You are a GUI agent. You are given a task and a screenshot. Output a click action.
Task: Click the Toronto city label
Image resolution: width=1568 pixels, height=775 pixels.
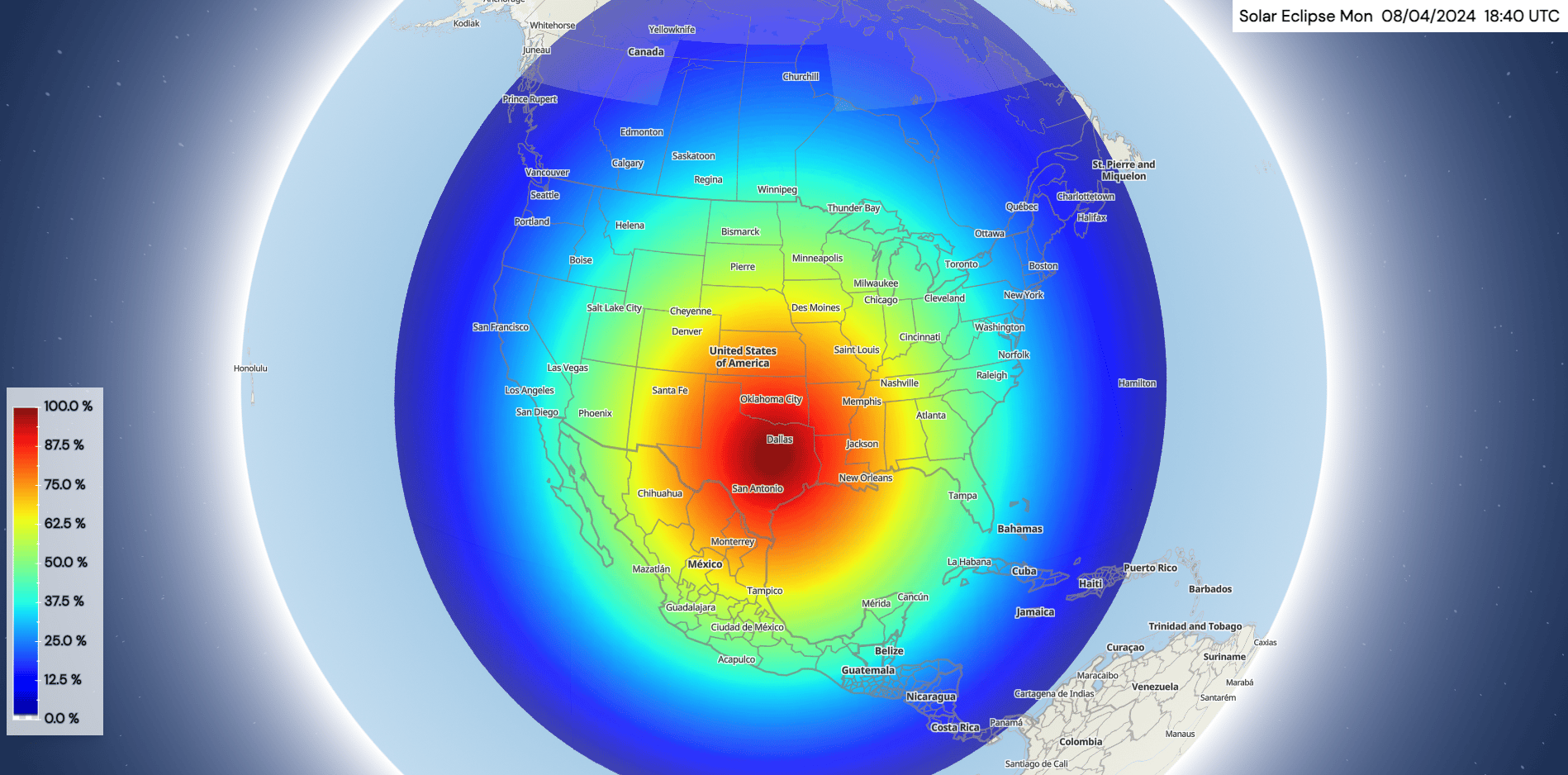(961, 264)
